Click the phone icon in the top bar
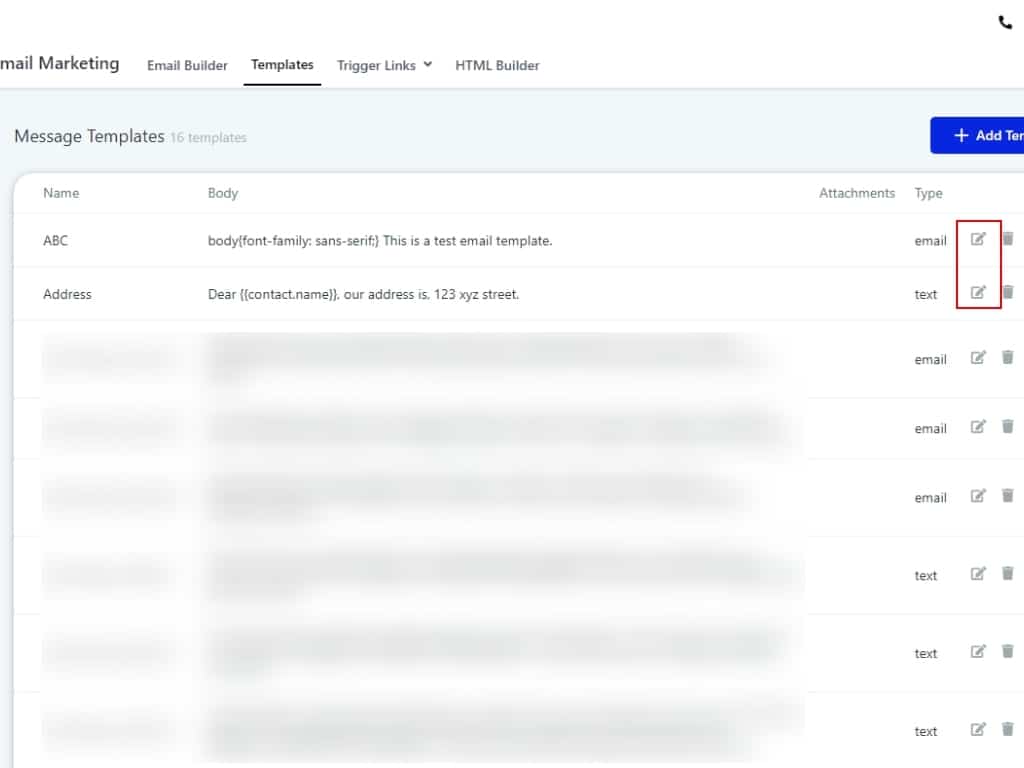The image size is (1024, 768). coord(1005,23)
